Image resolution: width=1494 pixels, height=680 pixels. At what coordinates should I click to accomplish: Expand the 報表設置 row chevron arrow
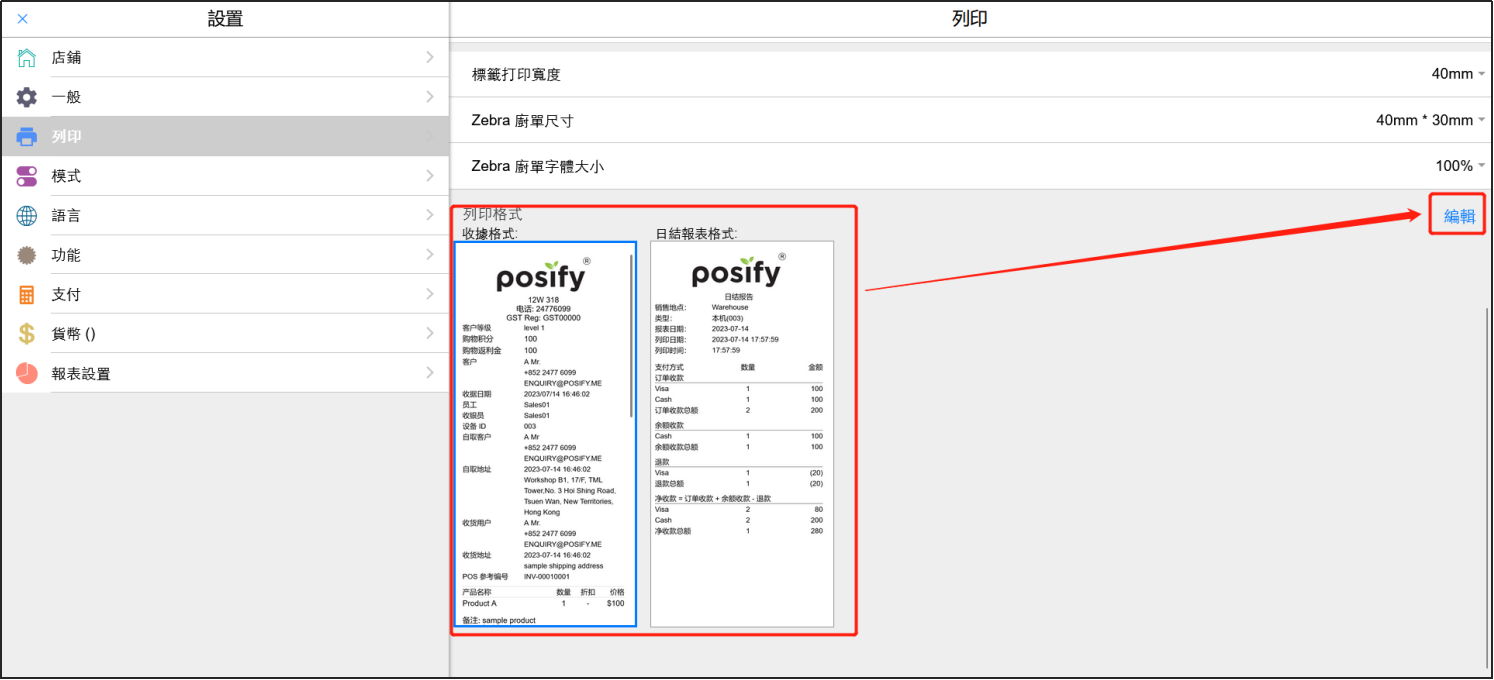[x=430, y=373]
